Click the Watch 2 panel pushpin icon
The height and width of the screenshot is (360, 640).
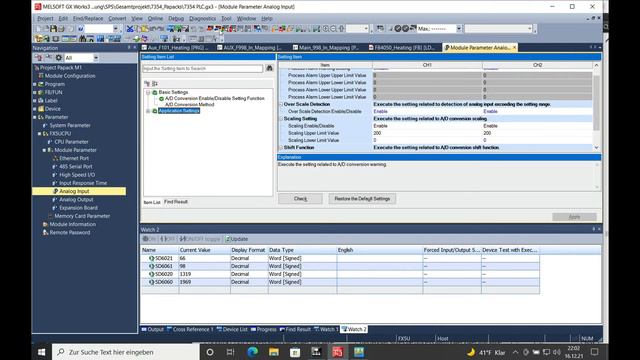pyautogui.click(x=593, y=229)
